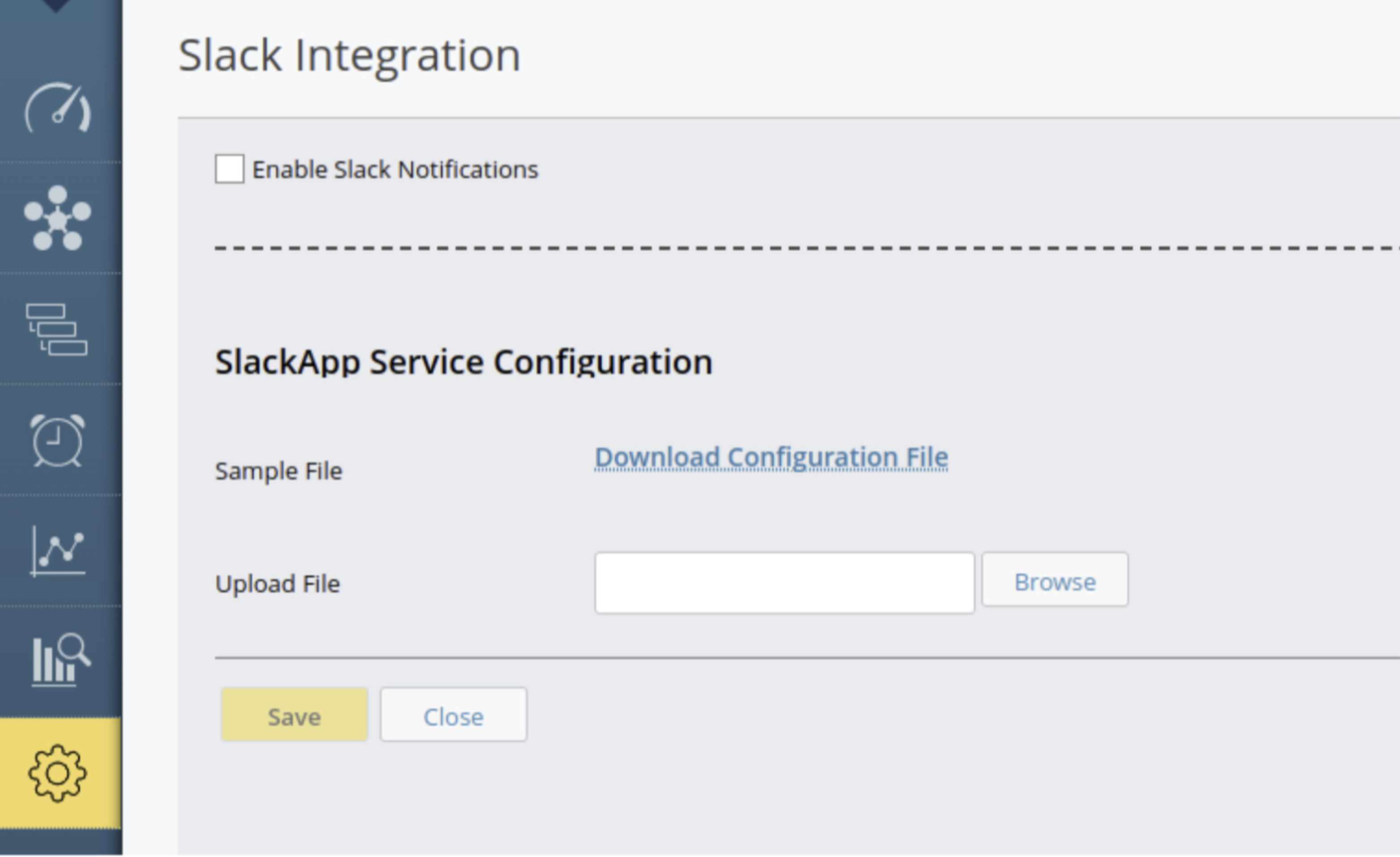Click the Upload File text field

click(785, 583)
